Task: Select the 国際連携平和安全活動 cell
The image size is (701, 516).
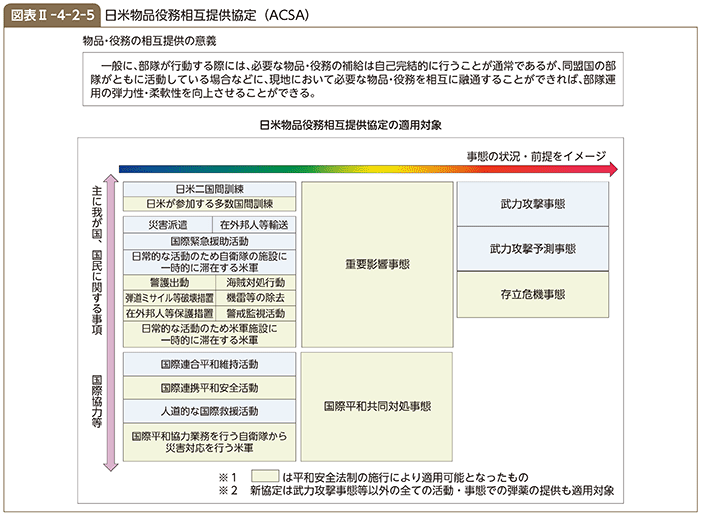Action: pos(209,388)
